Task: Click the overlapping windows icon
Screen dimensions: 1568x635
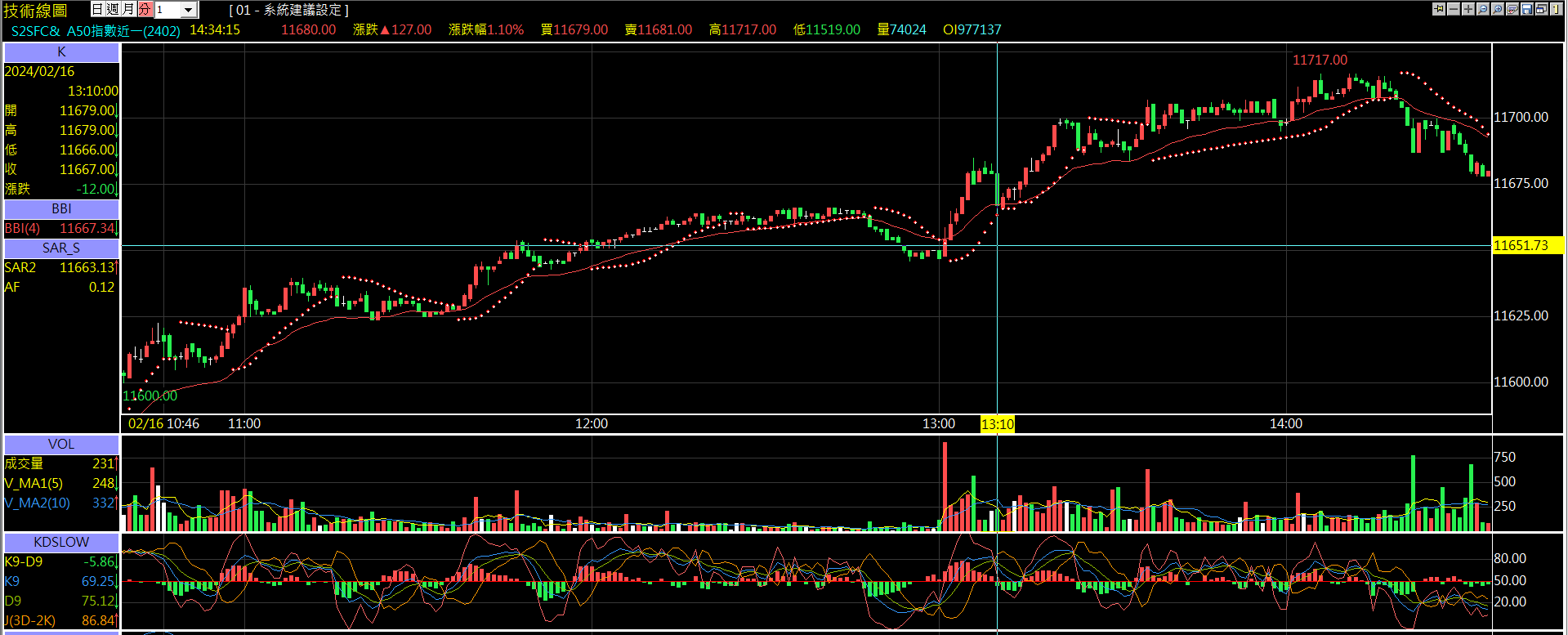Action: coord(1541,9)
